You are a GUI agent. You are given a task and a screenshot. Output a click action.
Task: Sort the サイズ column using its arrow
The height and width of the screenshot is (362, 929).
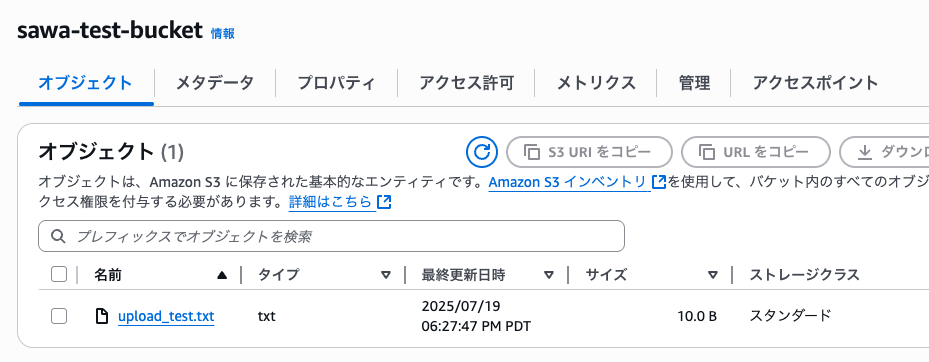(713, 275)
